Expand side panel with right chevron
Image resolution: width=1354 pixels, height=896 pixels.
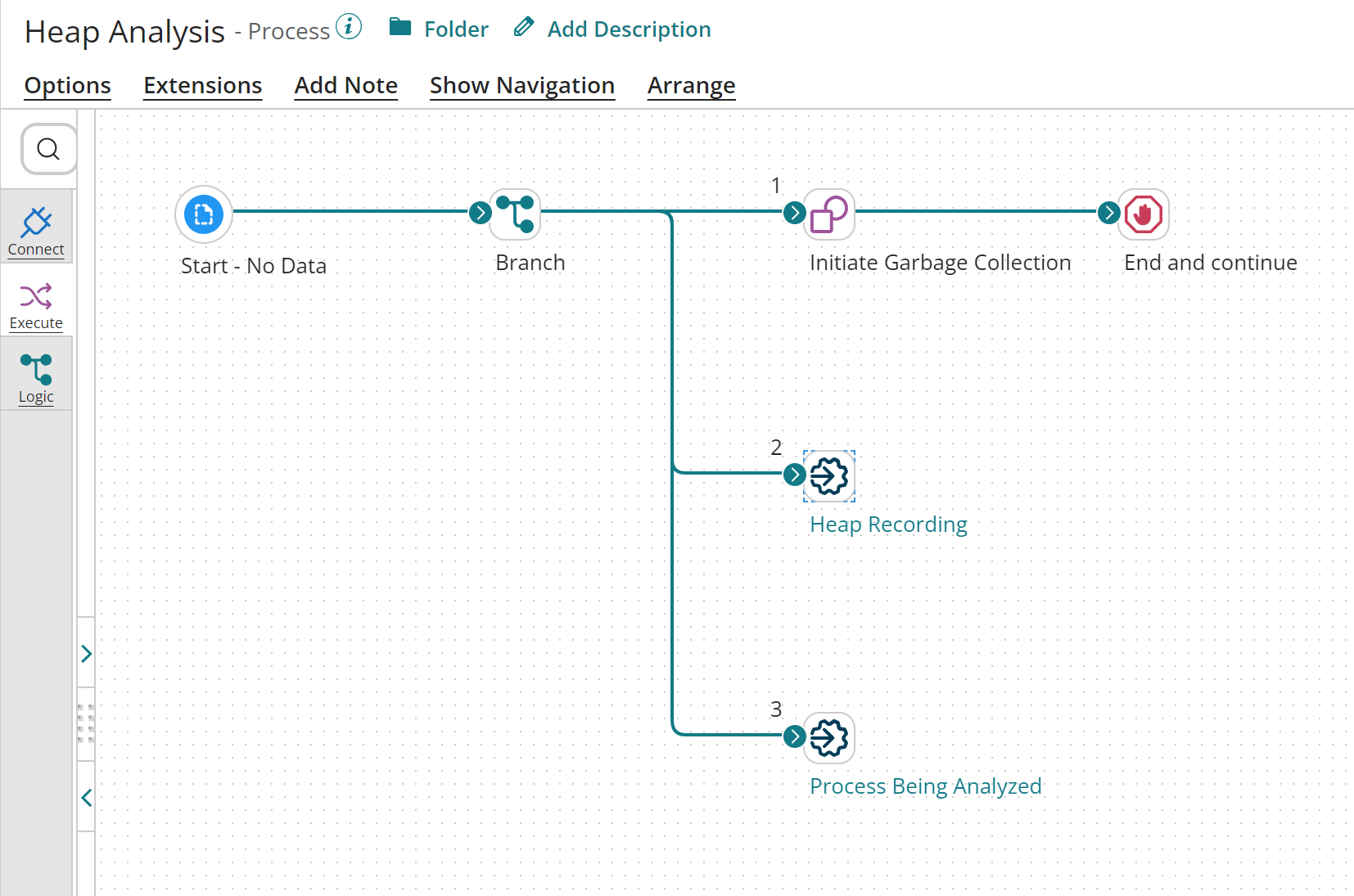click(x=86, y=653)
